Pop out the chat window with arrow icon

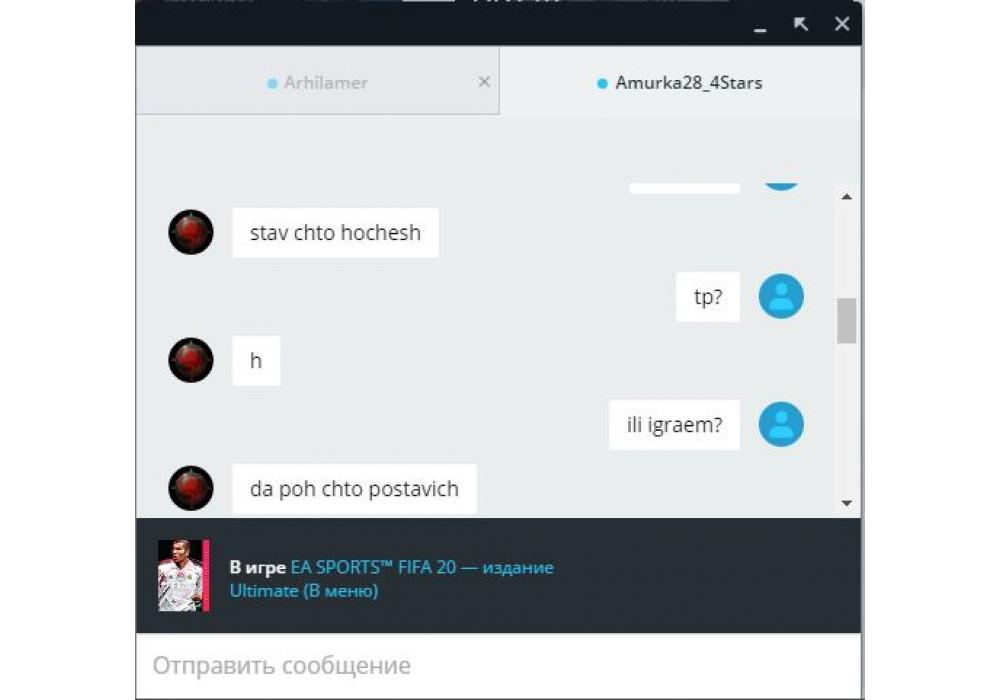pyautogui.click(x=800, y=24)
